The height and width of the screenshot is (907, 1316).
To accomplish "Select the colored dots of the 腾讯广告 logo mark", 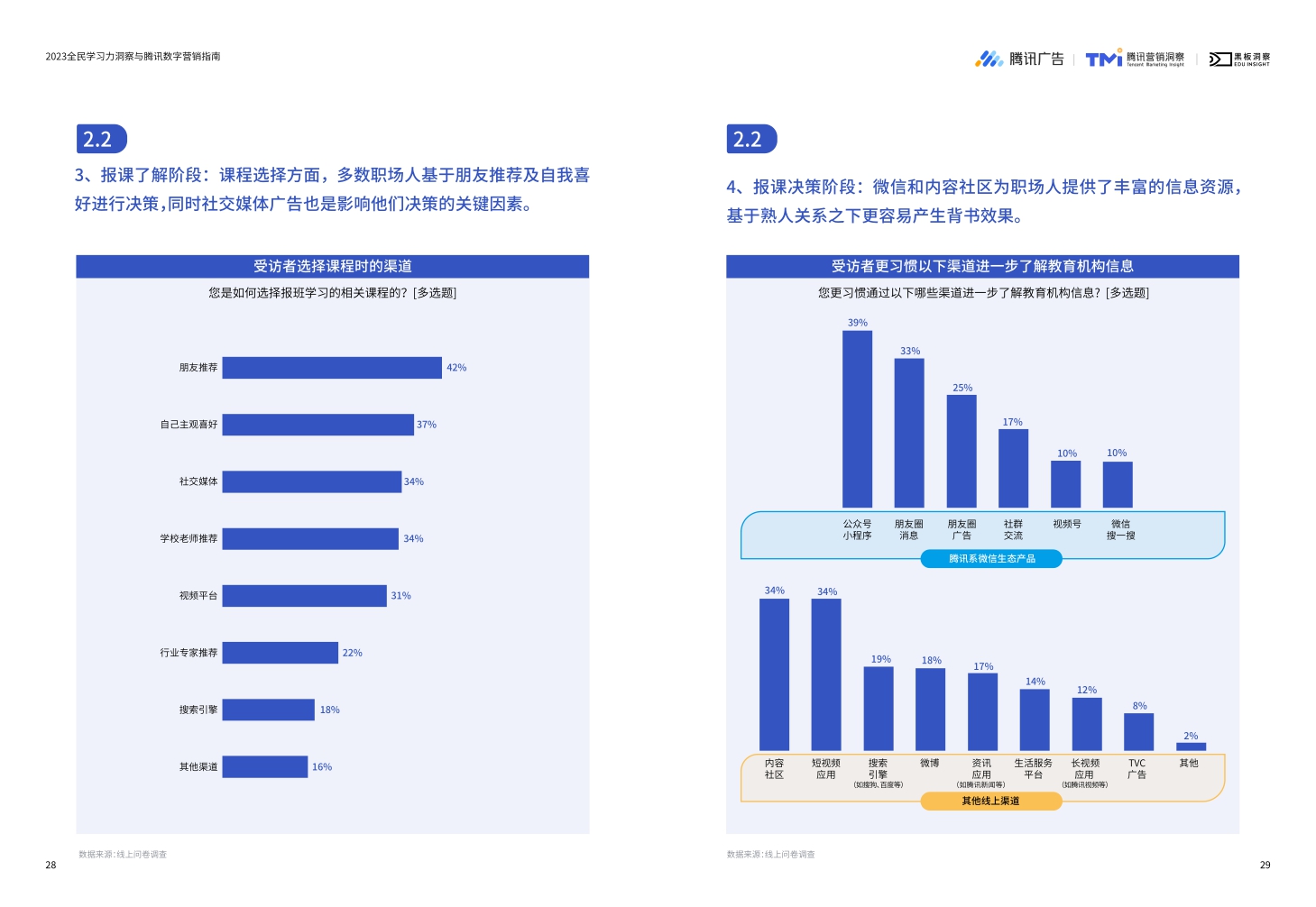I will tap(987, 58).
